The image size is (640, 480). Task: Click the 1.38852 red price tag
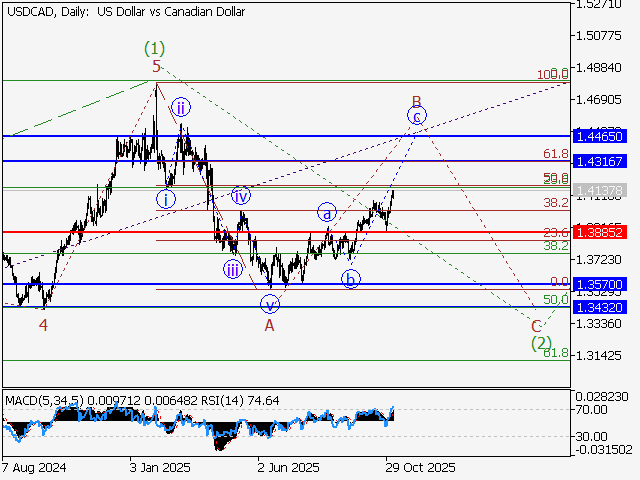point(599,232)
